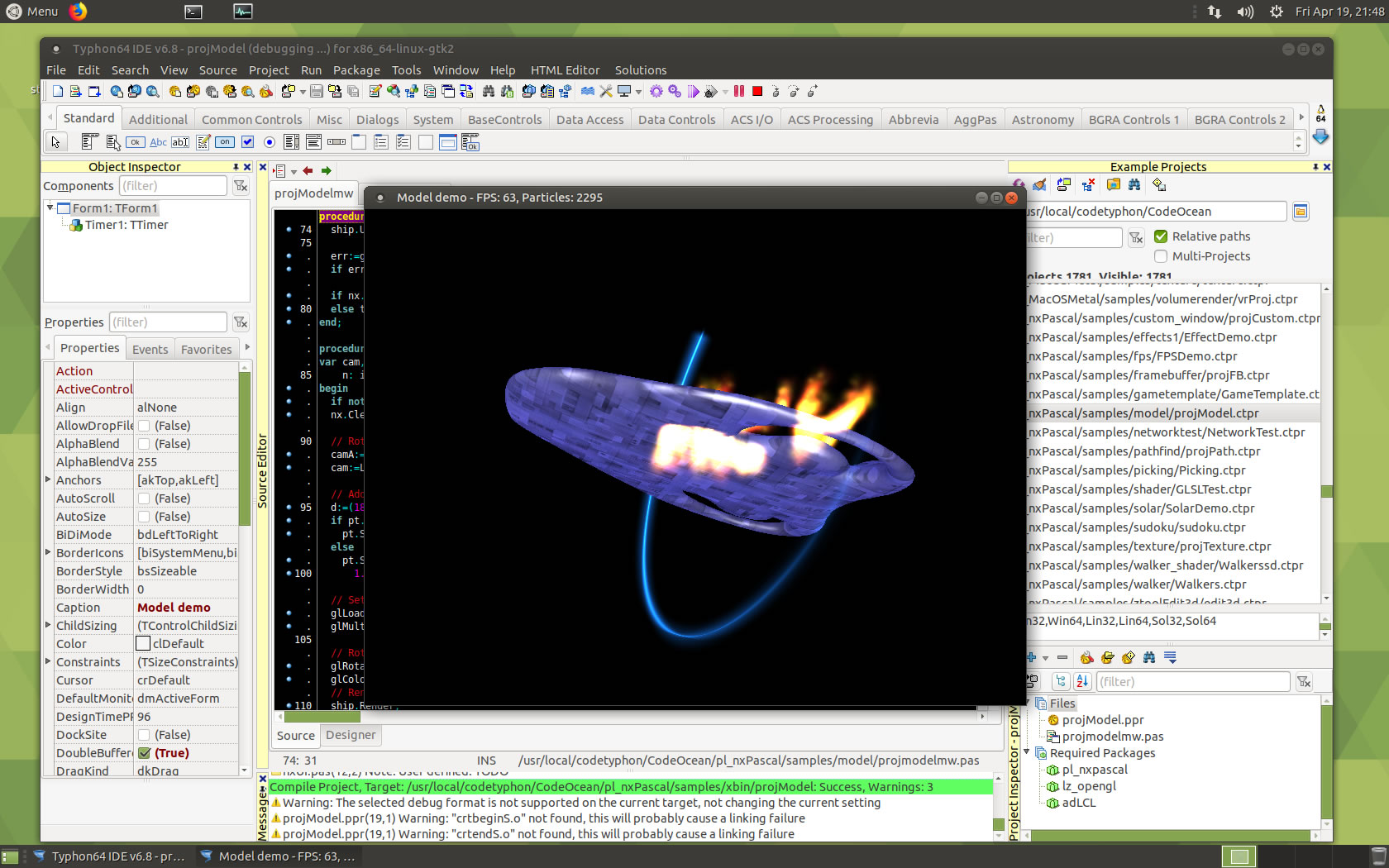Switch to the Designer tab
Image resolution: width=1389 pixels, height=868 pixels.
click(351, 735)
